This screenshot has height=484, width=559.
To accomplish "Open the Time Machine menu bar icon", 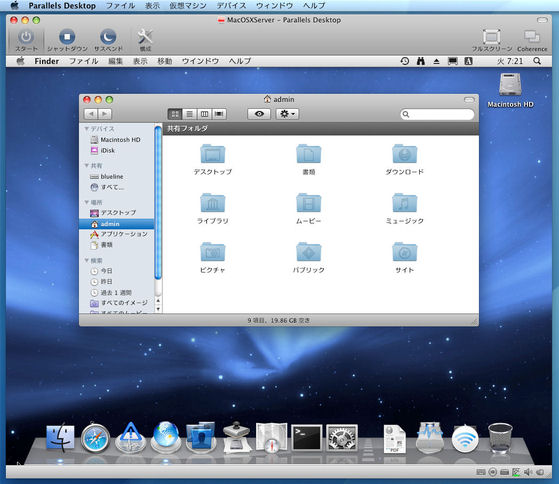I will 405,61.
